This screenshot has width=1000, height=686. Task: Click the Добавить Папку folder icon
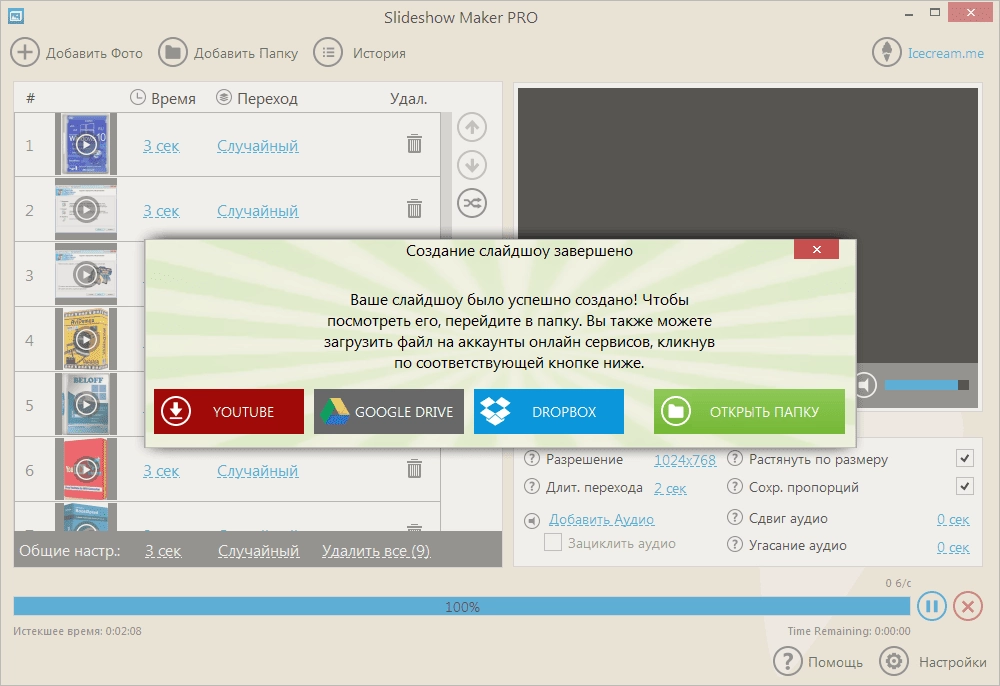173,52
